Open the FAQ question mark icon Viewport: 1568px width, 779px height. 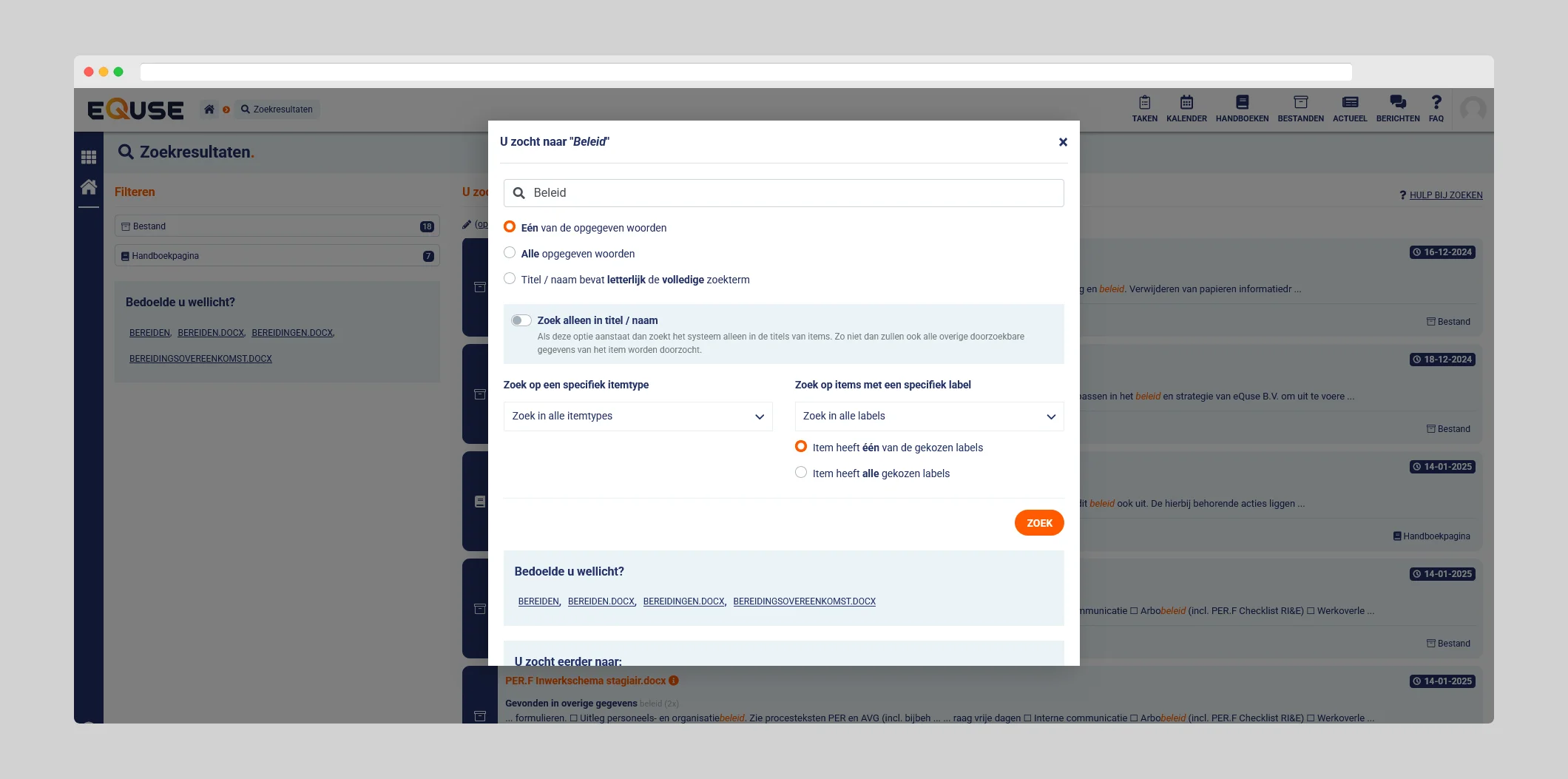1436,108
